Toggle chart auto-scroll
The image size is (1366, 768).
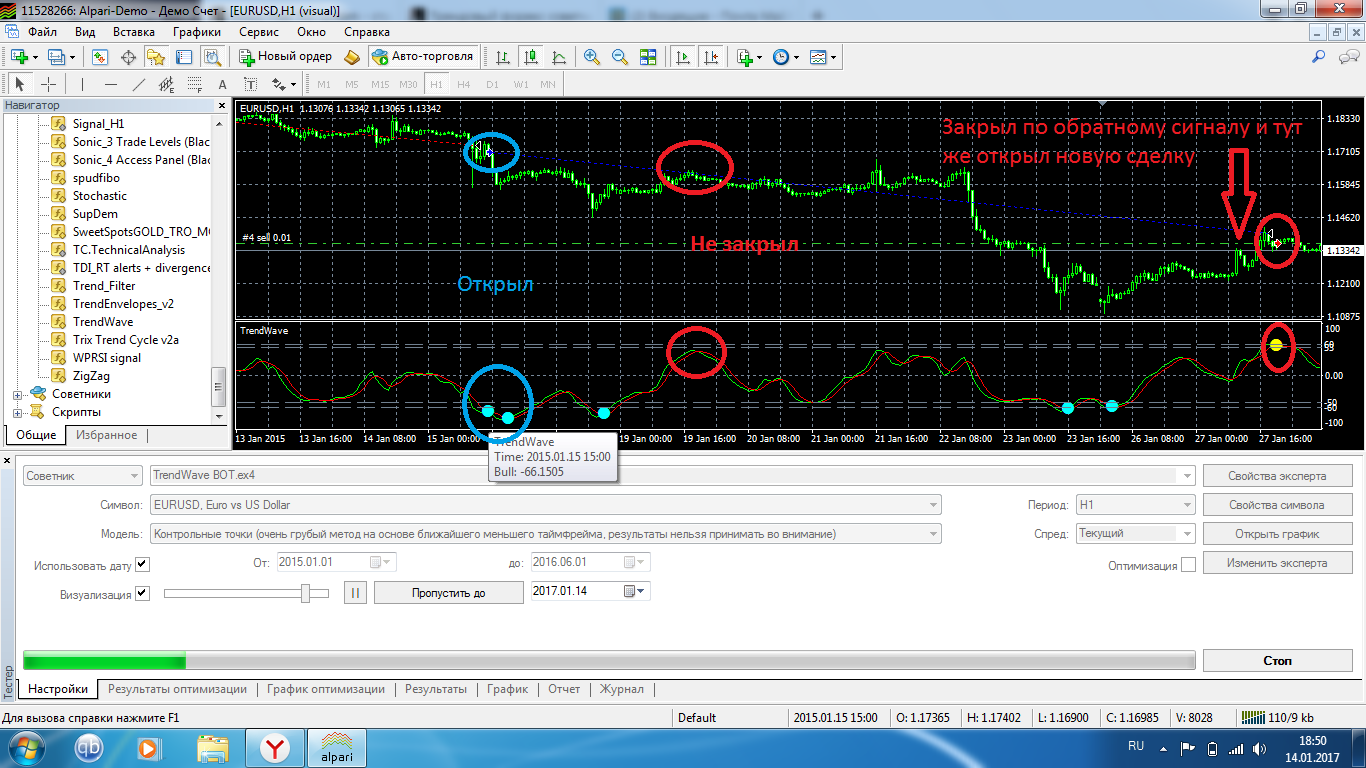[684, 57]
